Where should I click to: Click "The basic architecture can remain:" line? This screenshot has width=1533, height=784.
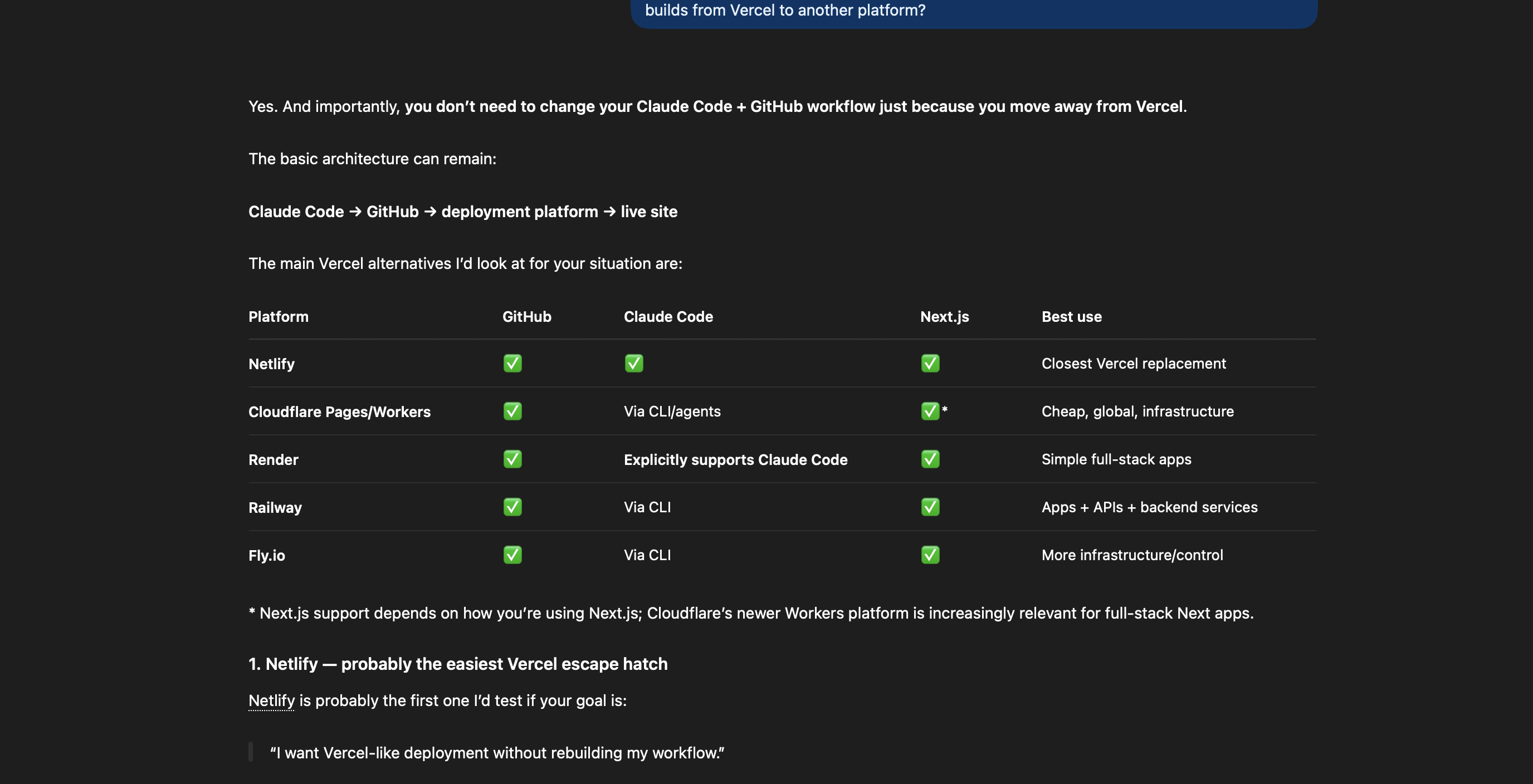point(373,159)
